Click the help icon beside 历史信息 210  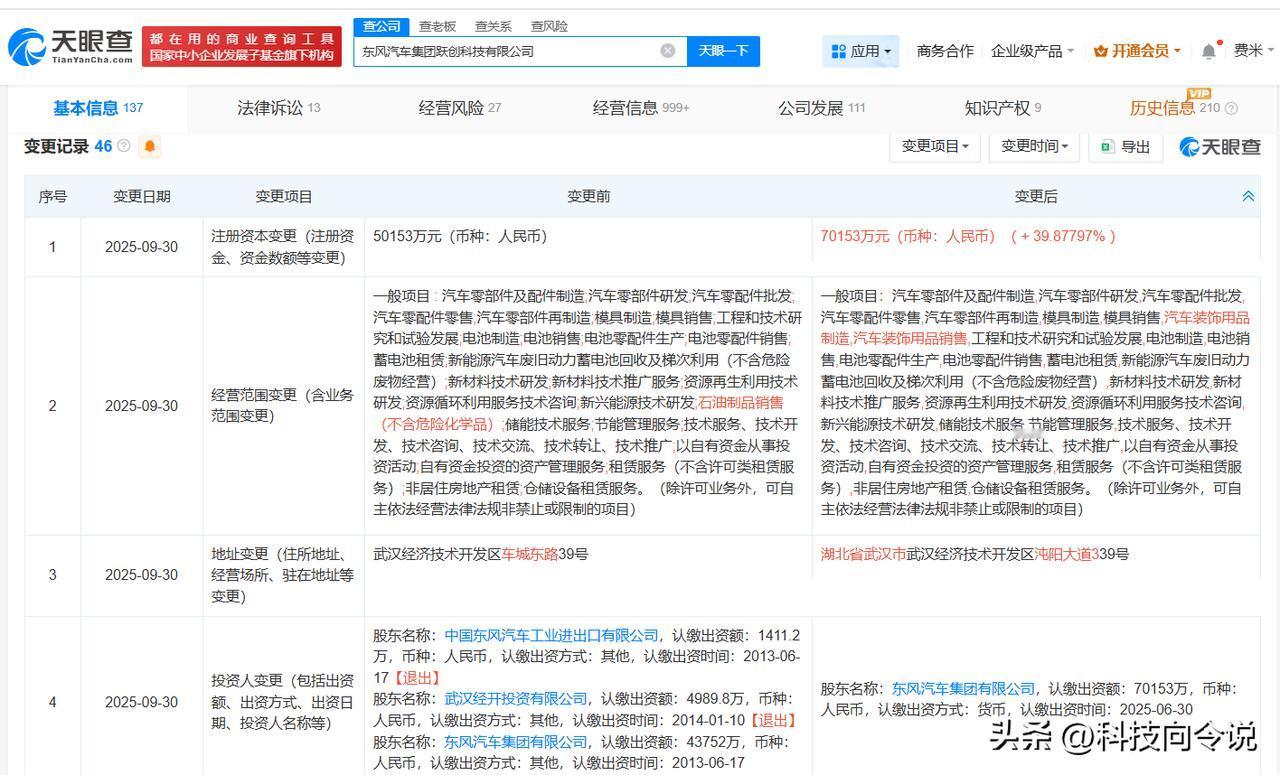(x=1231, y=108)
